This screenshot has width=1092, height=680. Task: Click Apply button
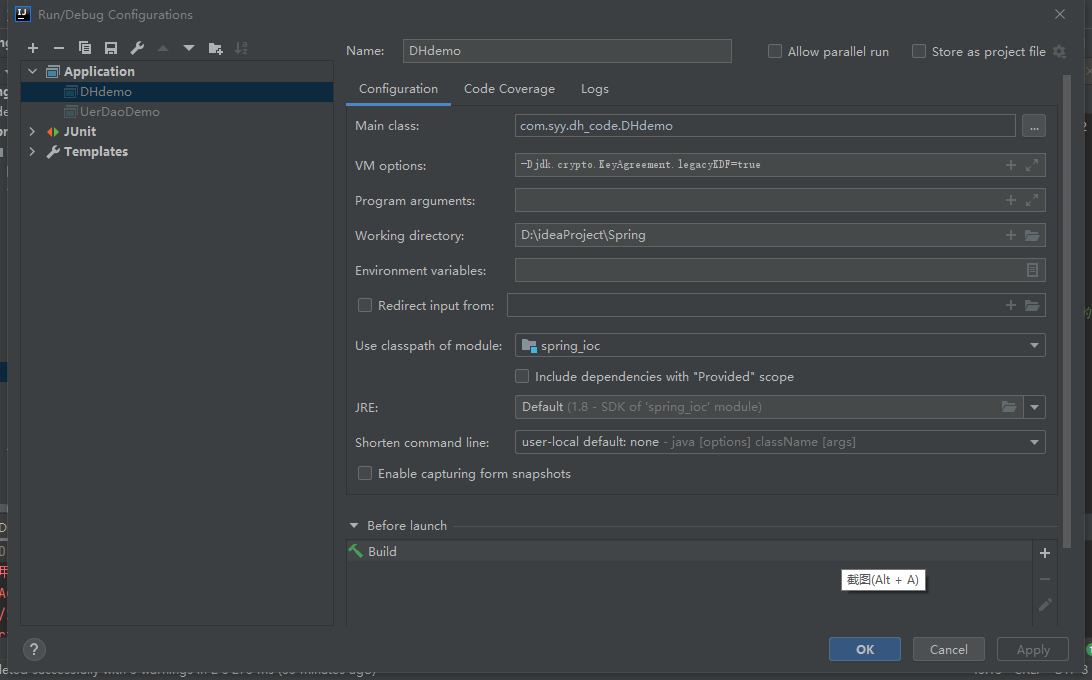tap(1033, 649)
